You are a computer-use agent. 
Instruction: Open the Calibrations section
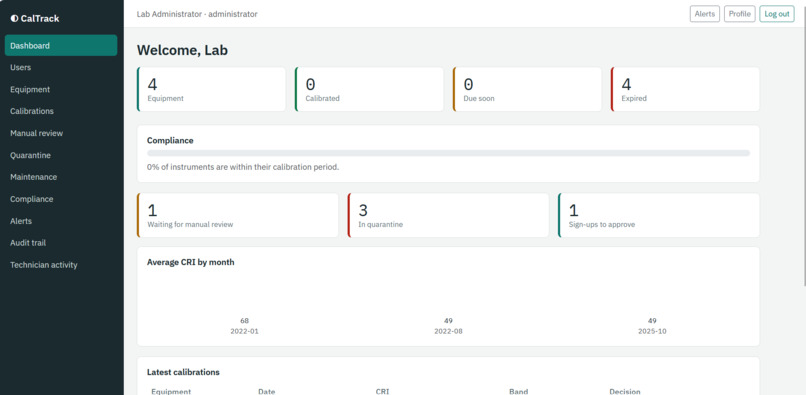(x=61, y=111)
